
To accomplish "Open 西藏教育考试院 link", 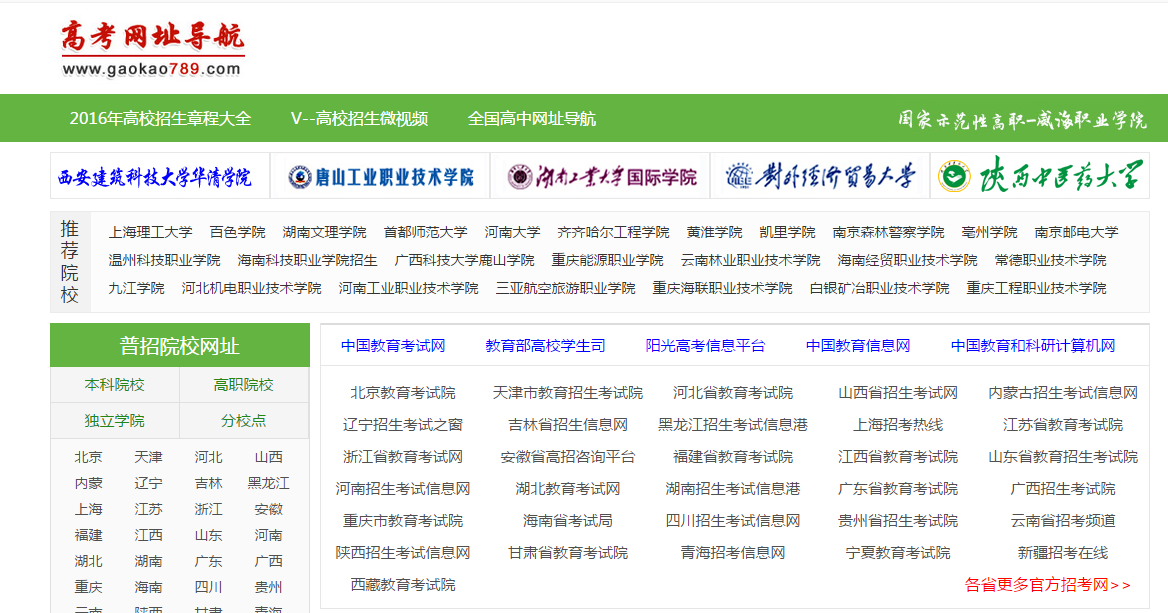I will 403,585.
